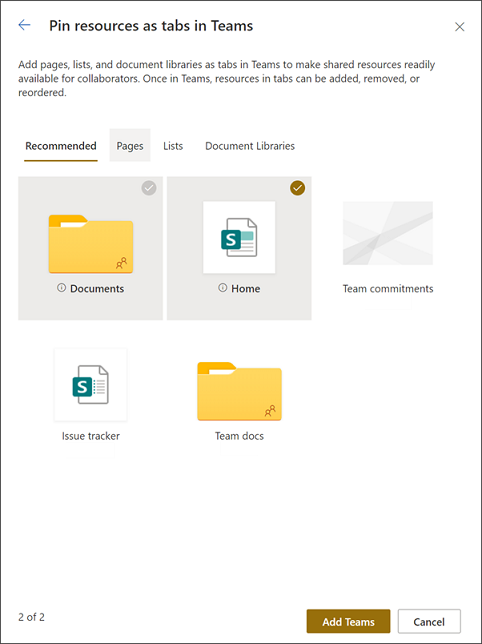Click the Cancel button
The image size is (482, 644).
click(429, 621)
